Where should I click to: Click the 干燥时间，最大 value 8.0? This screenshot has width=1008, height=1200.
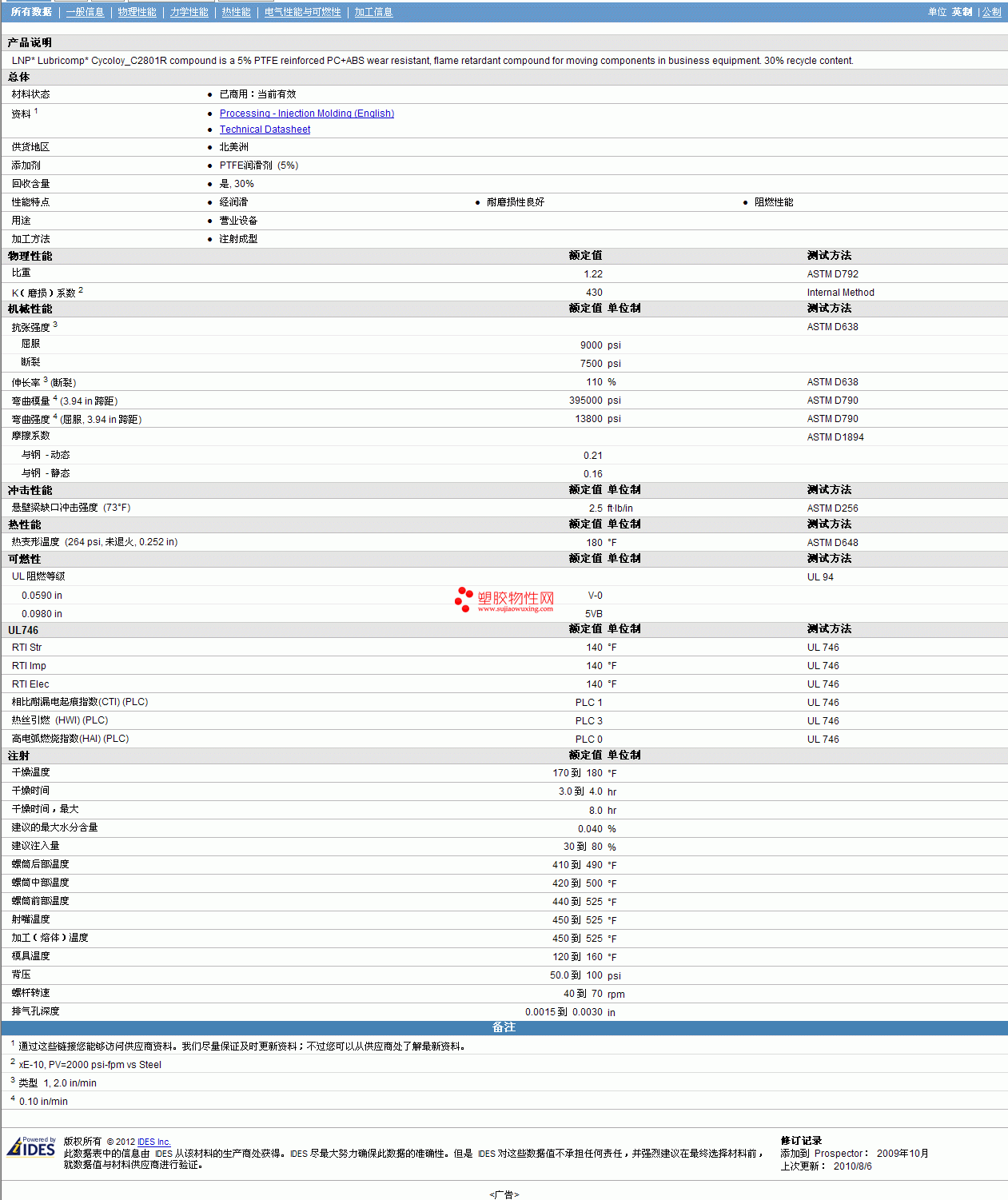(596, 811)
